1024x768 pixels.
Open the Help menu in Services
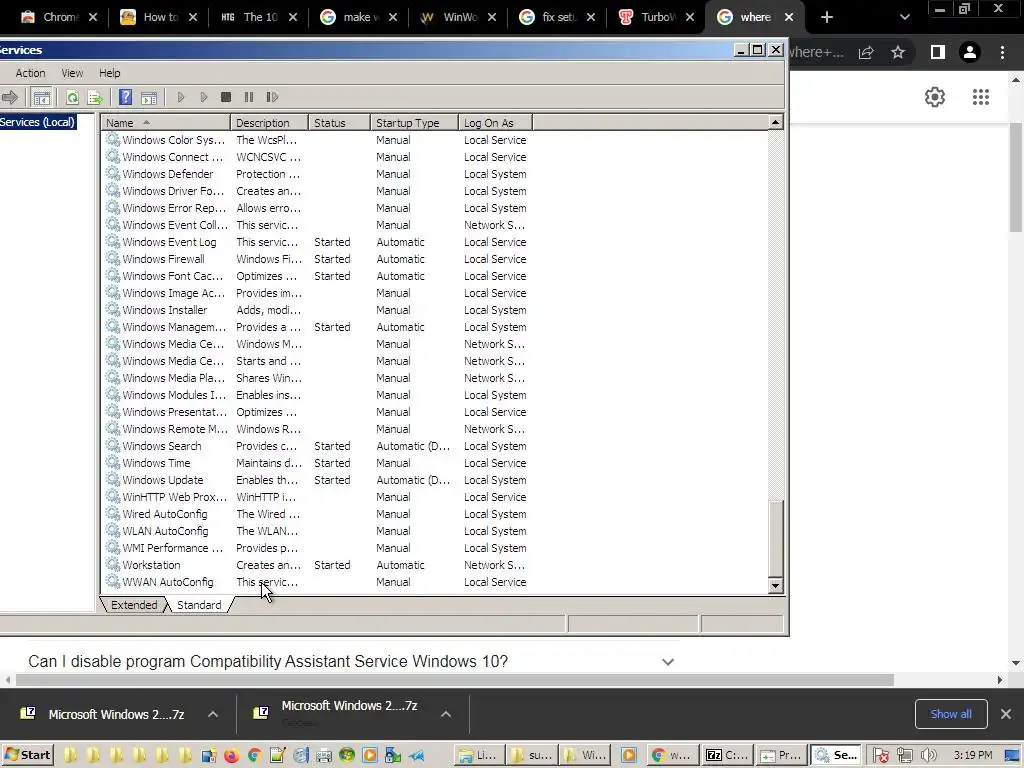[x=110, y=73]
